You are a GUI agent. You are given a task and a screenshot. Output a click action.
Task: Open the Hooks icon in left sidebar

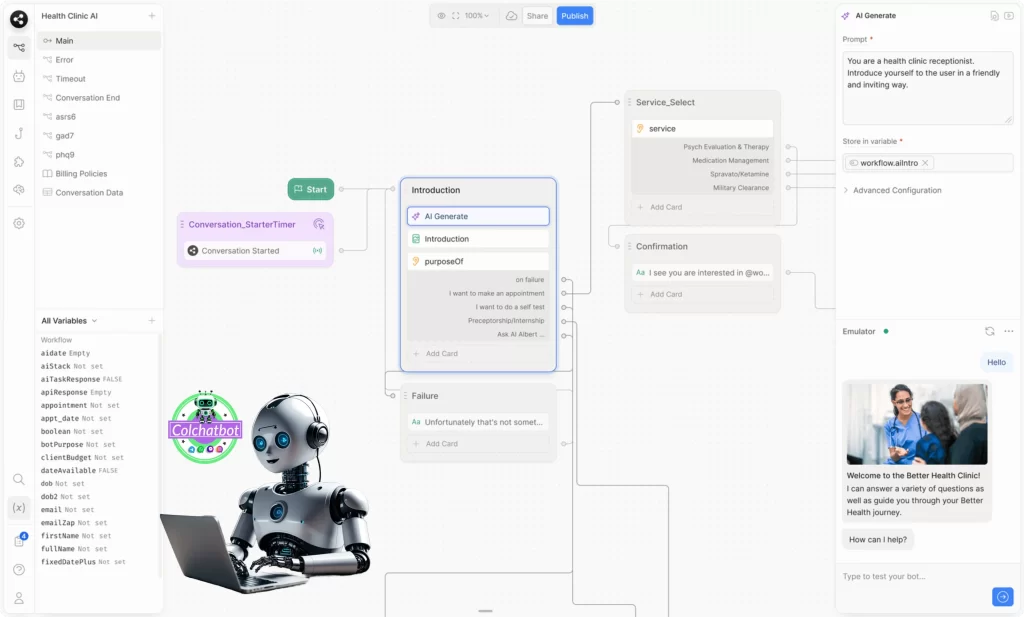point(18,133)
